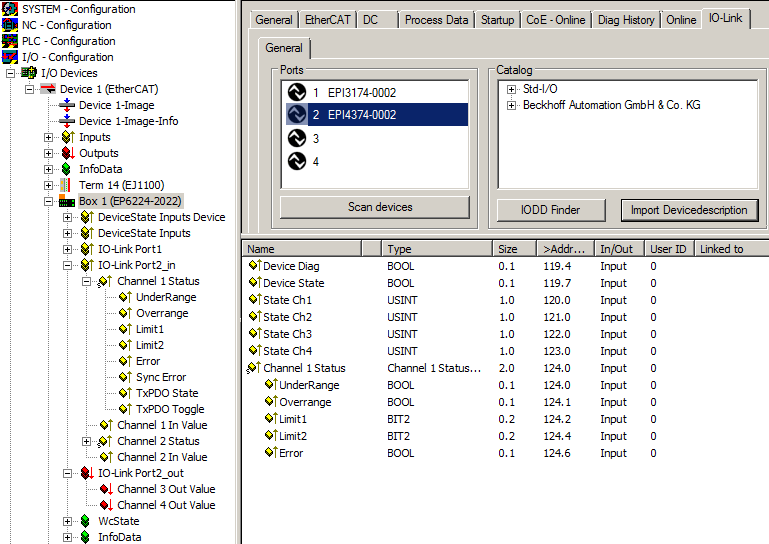Sort table by Type column header
The image size is (769, 544).
[437, 249]
